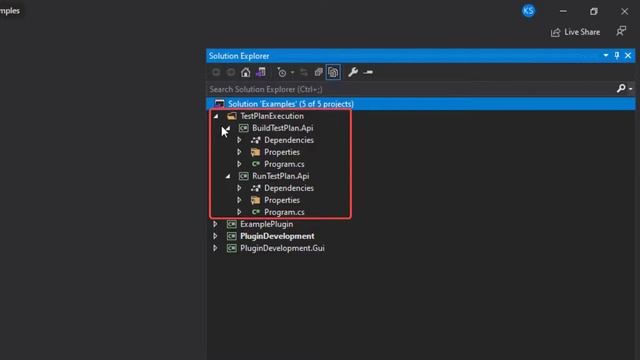Open the KS account profile badge

click(529, 11)
